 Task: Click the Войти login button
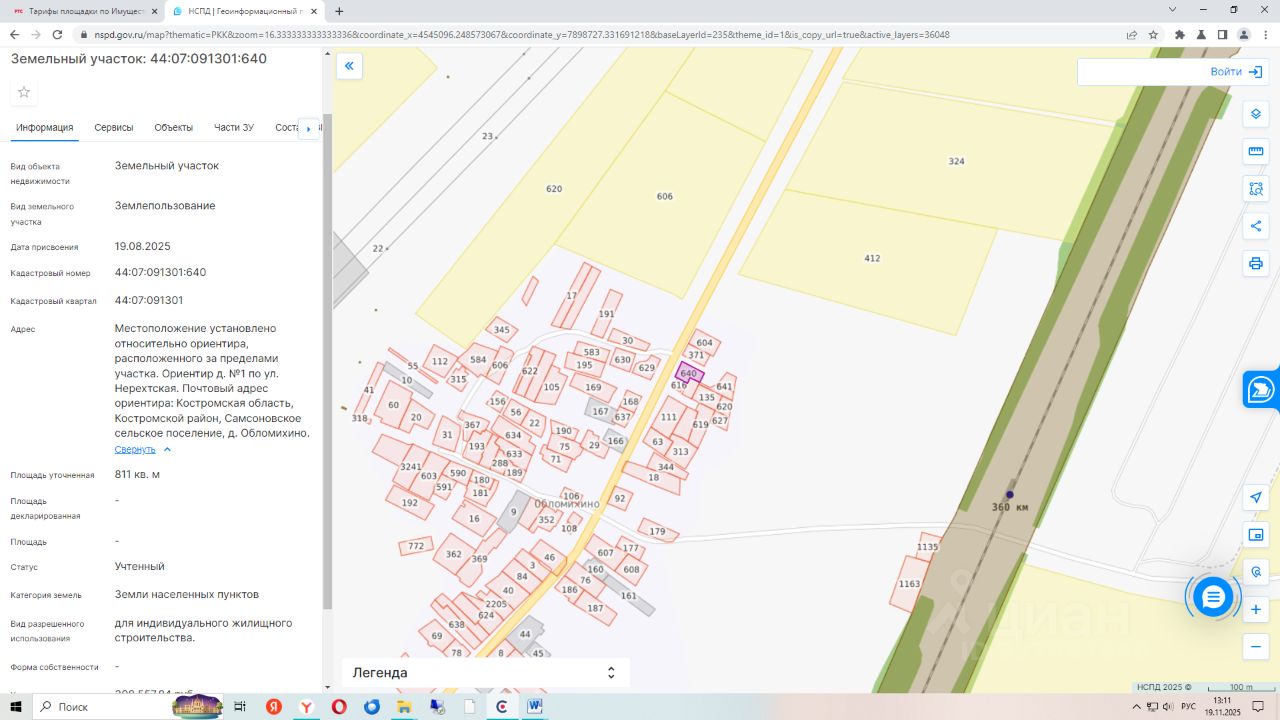point(1235,72)
